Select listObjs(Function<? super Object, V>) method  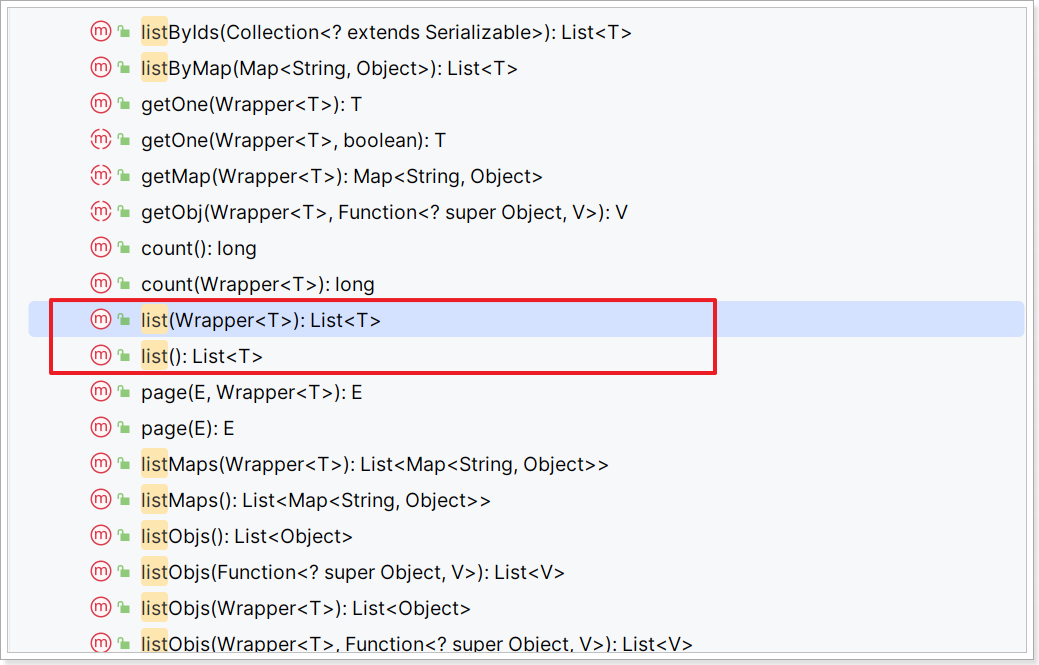point(353,572)
